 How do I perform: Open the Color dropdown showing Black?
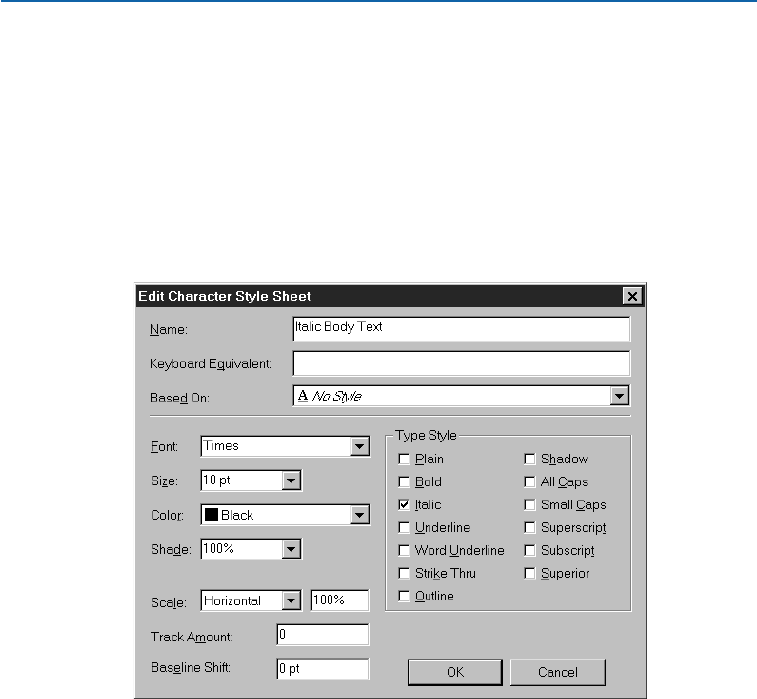(x=359, y=515)
